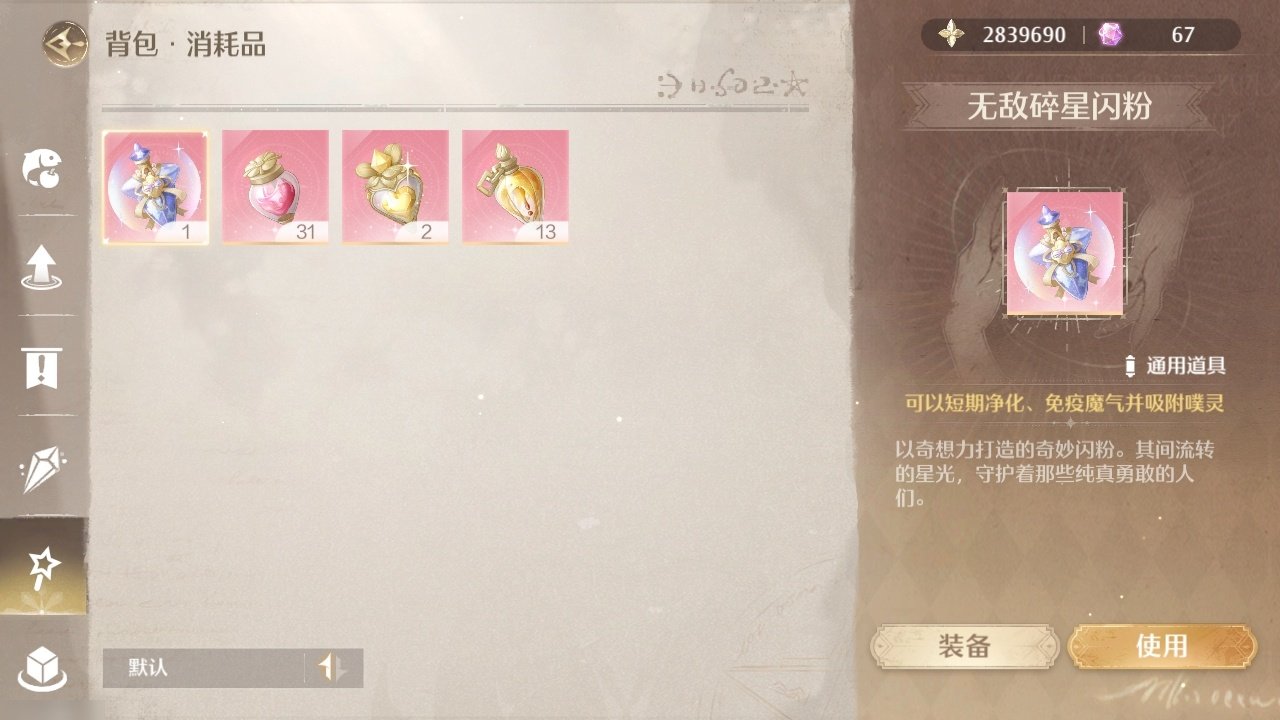The width and height of the screenshot is (1280, 720).
Task: Open the crystal shard materials tab
Action: click(x=42, y=468)
